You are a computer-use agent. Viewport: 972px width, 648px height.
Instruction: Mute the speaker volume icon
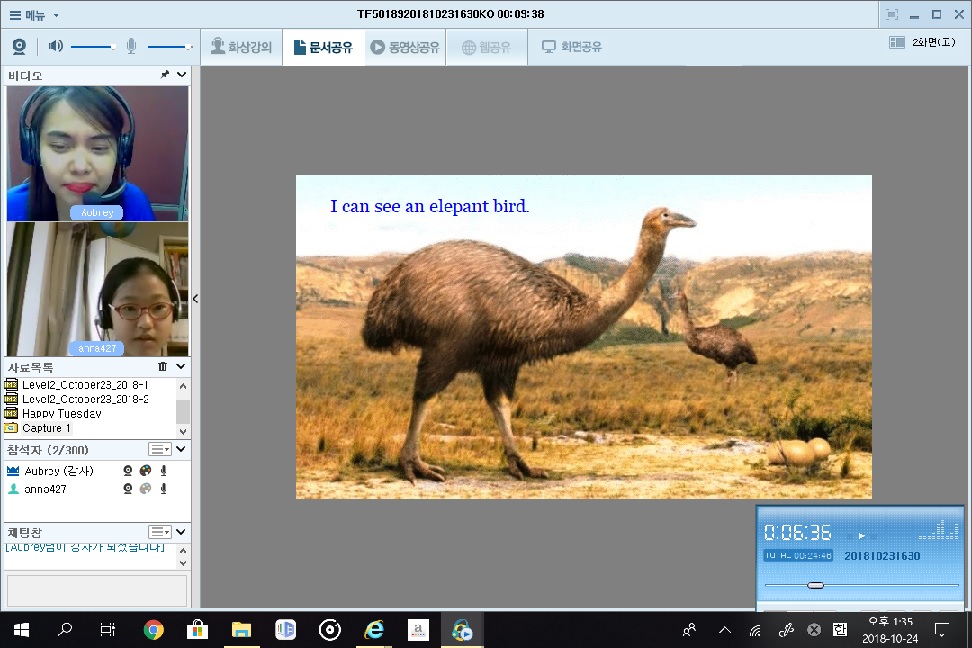[x=55, y=46]
